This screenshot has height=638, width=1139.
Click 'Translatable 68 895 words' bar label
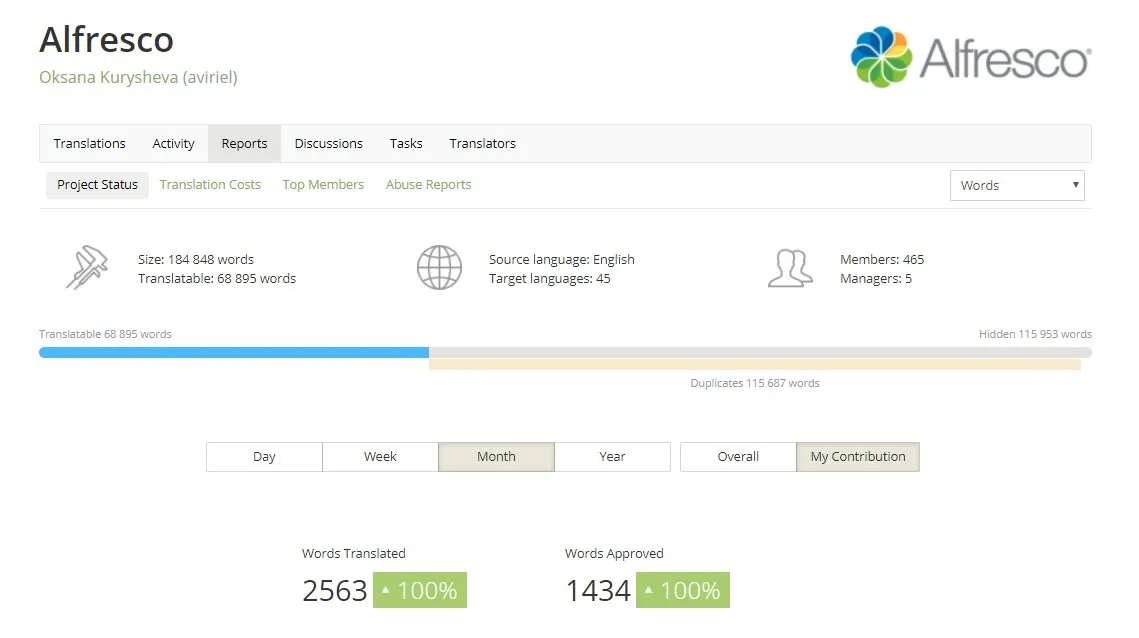(105, 334)
